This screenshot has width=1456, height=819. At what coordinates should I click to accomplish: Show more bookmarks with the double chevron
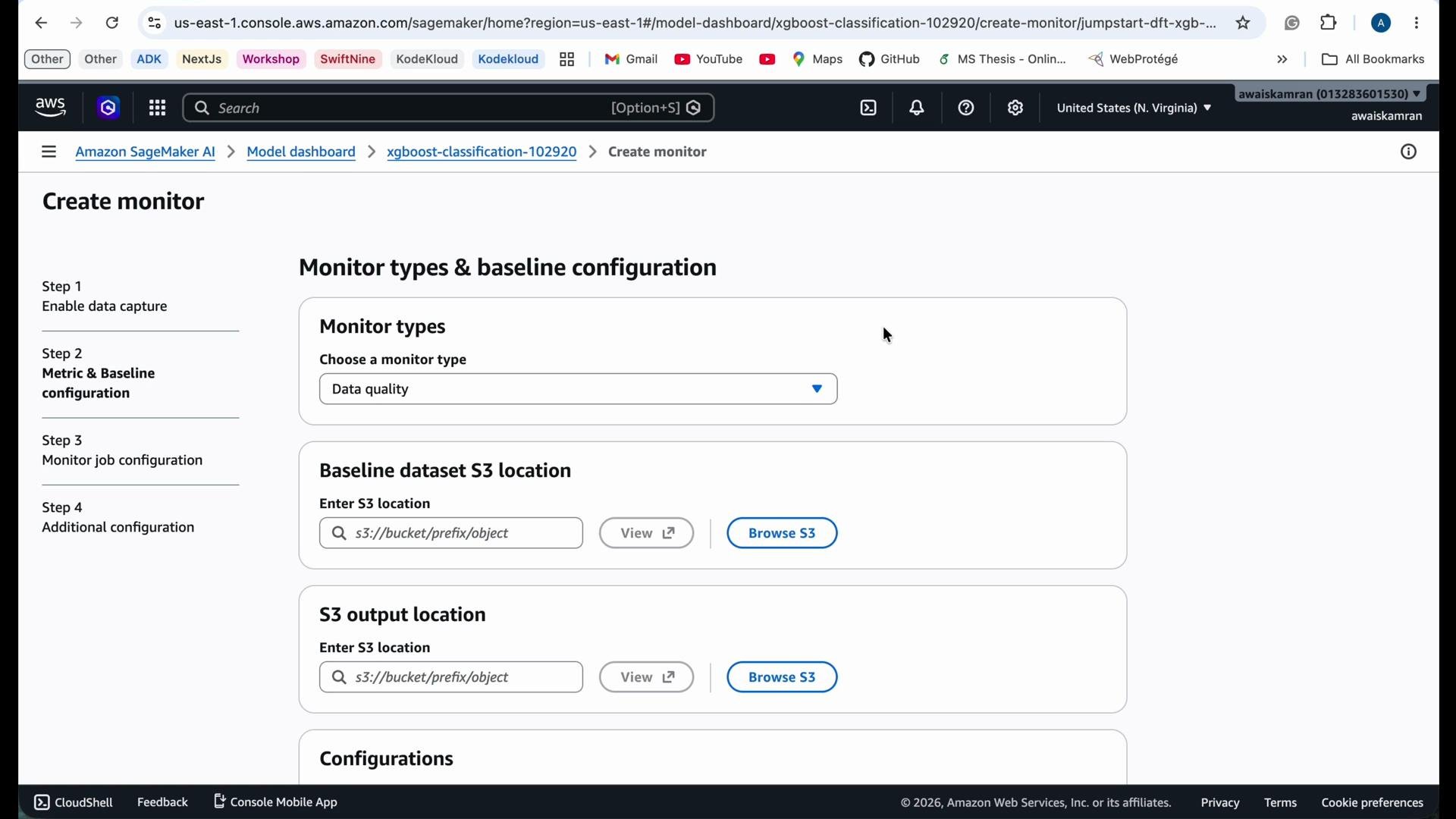click(x=1282, y=59)
